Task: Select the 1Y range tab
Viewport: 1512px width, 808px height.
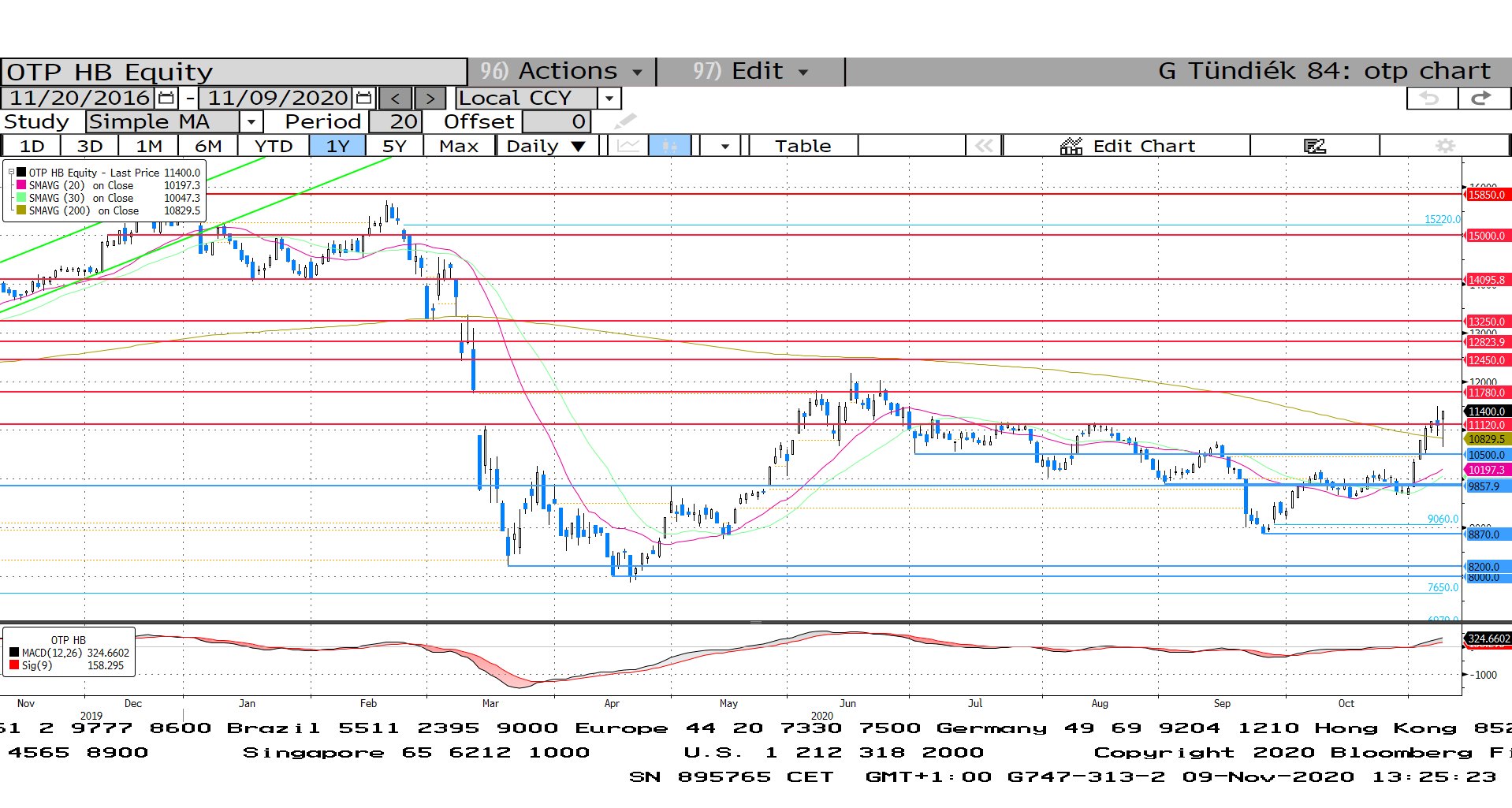Action: 337,146
